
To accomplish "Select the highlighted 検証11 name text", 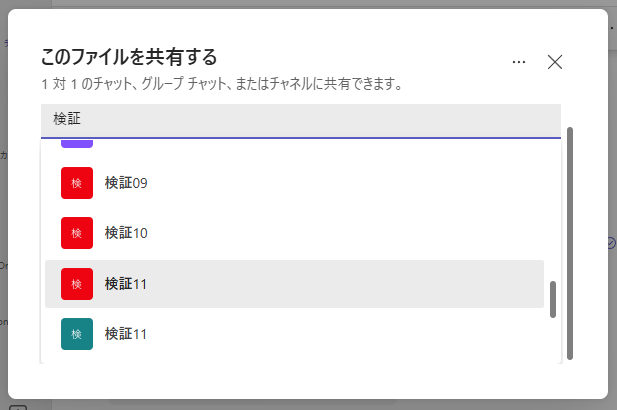I will pyautogui.click(x=126, y=284).
